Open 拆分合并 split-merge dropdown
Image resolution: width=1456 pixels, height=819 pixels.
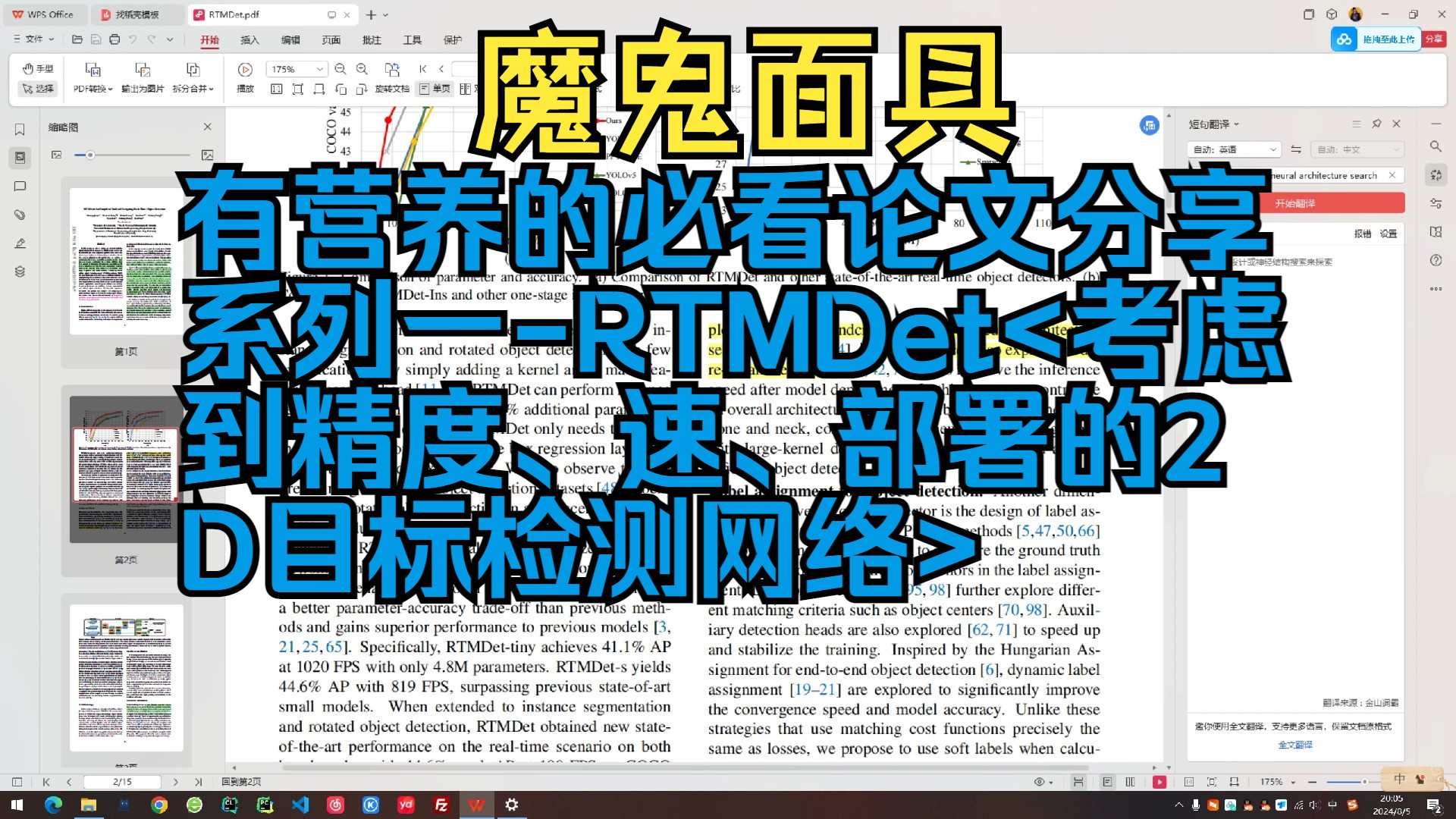pyautogui.click(x=193, y=79)
